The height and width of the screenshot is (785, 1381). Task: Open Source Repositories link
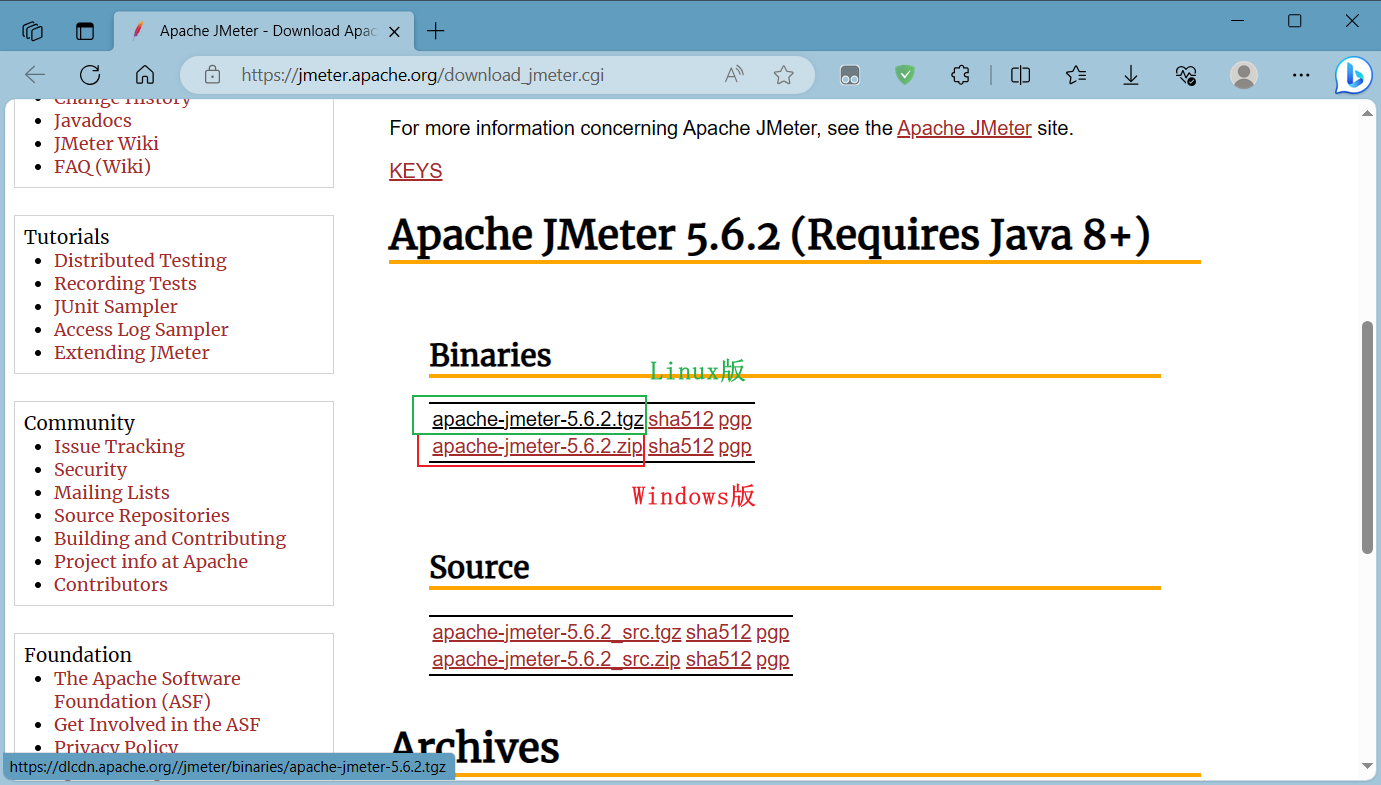pos(142,515)
